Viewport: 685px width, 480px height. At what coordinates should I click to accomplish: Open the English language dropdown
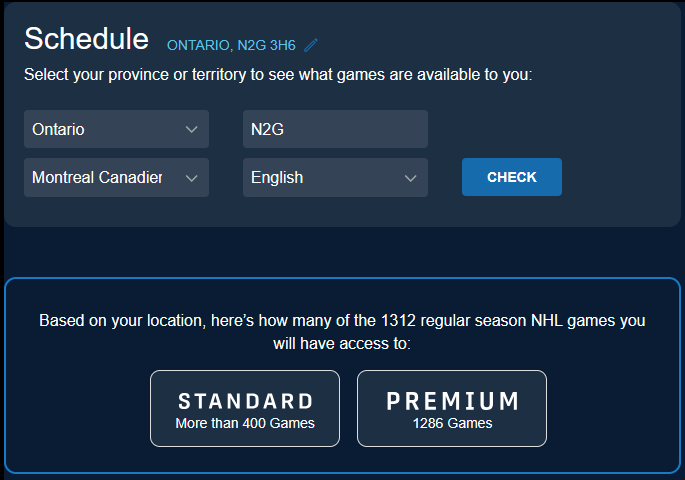point(335,177)
